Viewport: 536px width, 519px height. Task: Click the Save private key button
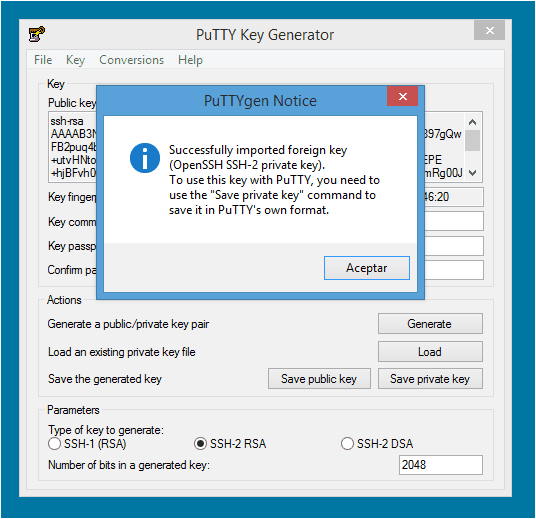coord(430,379)
